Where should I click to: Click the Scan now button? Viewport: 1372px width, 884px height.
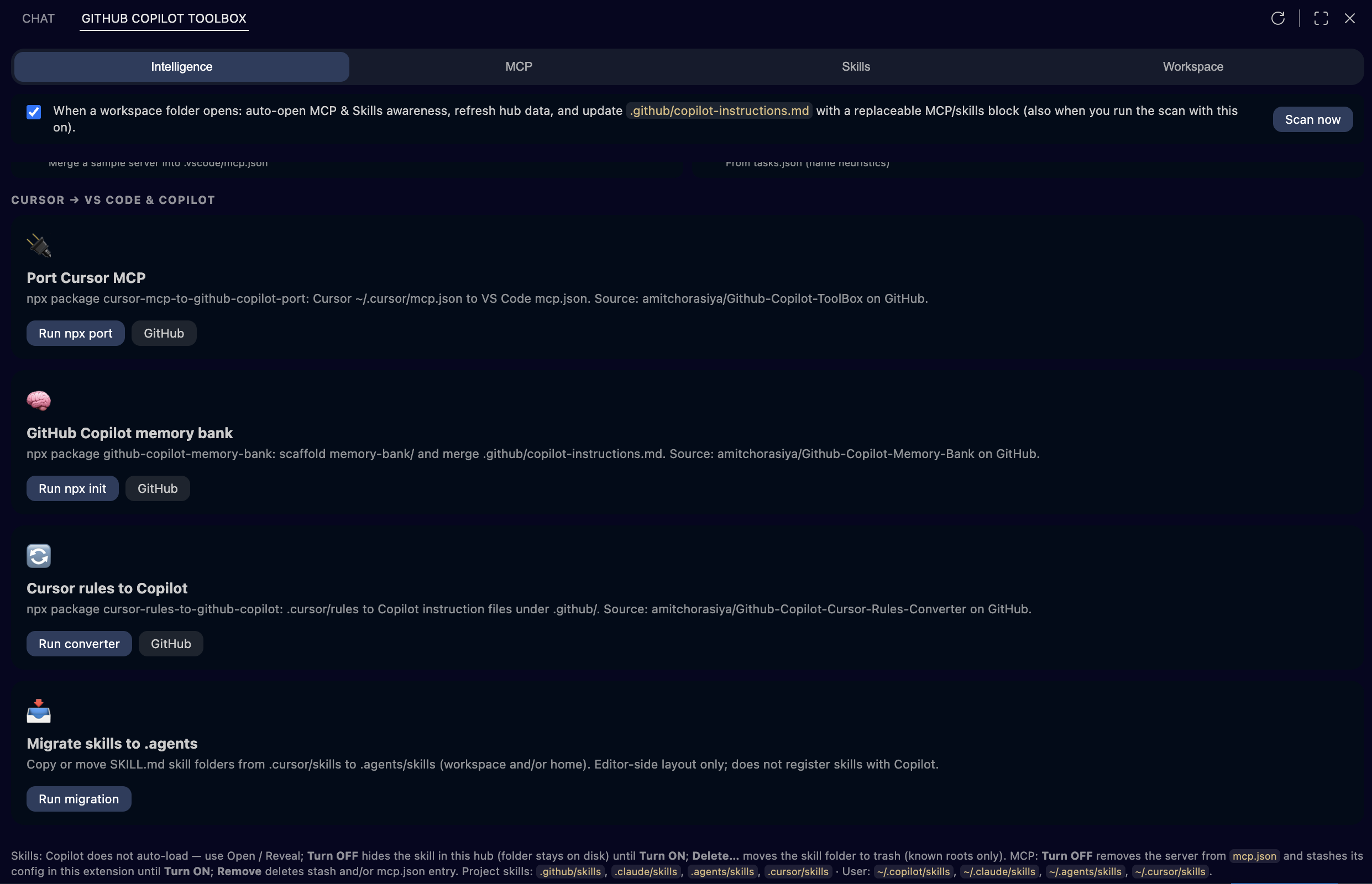[x=1312, y=119]
